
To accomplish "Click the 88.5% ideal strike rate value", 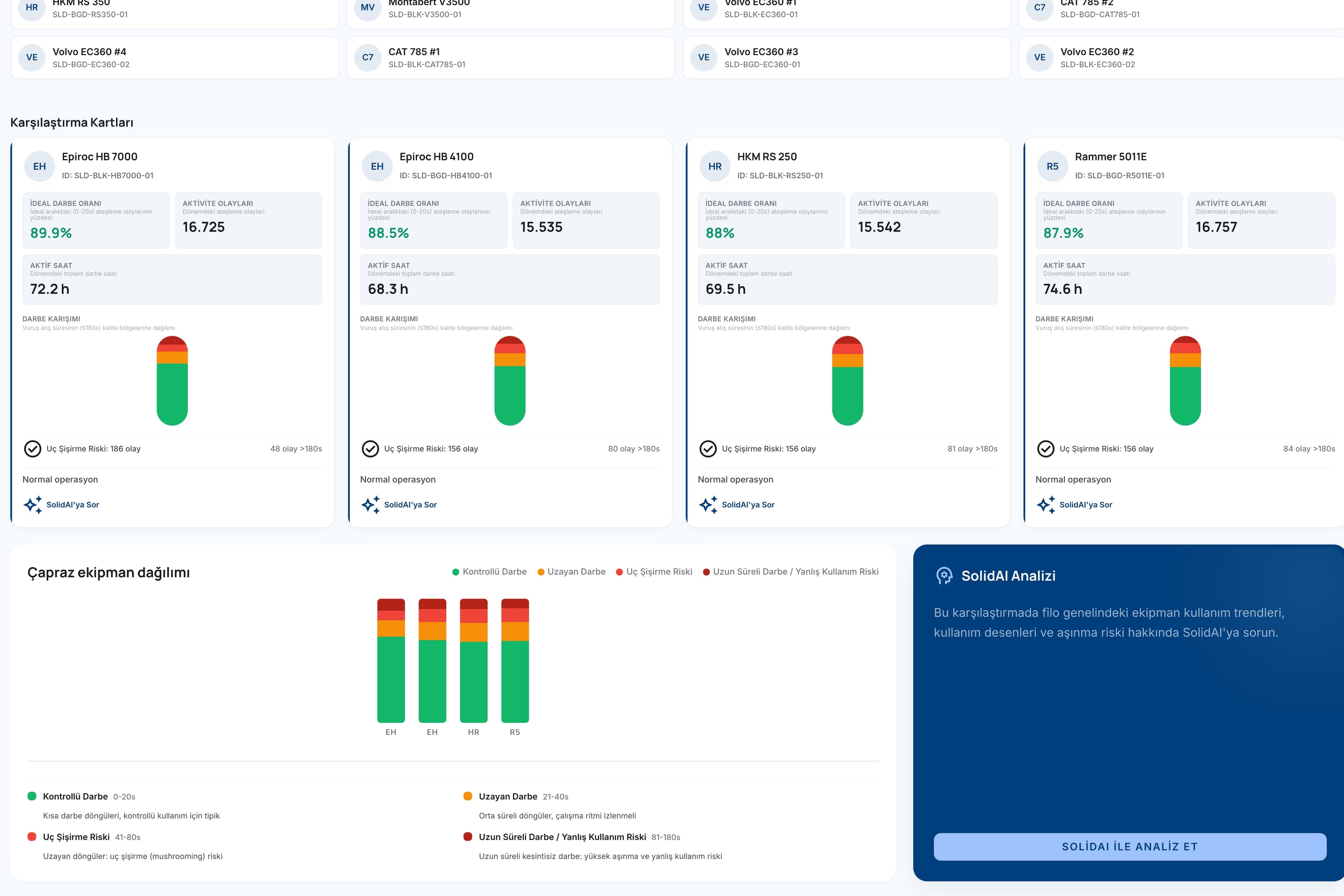I will [389, 233].
